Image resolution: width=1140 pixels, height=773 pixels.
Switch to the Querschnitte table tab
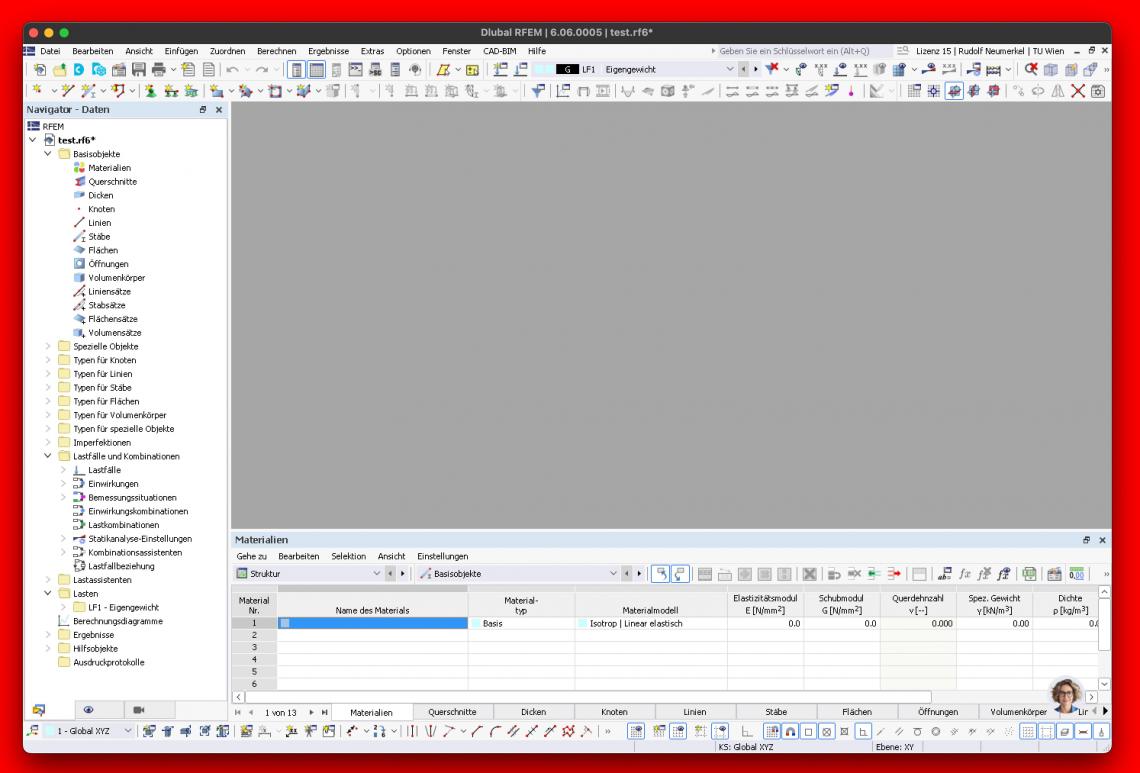pyautogui.click(x=452, y=712)
